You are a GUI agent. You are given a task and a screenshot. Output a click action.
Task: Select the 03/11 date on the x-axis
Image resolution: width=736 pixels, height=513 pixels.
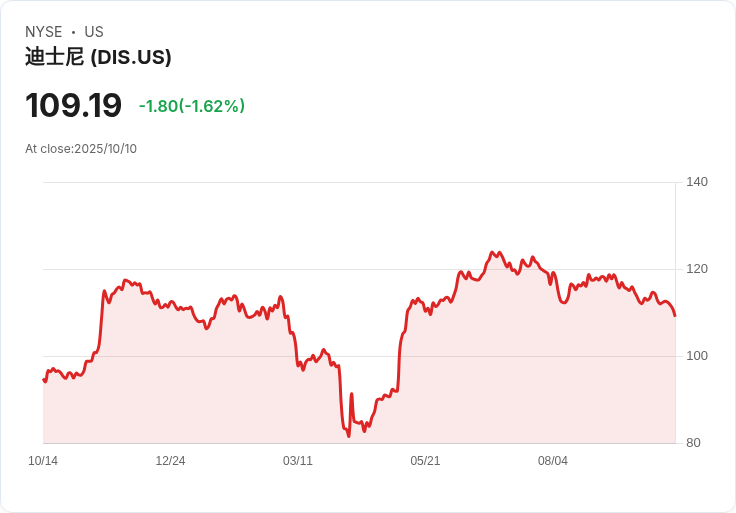coord(298,461)
